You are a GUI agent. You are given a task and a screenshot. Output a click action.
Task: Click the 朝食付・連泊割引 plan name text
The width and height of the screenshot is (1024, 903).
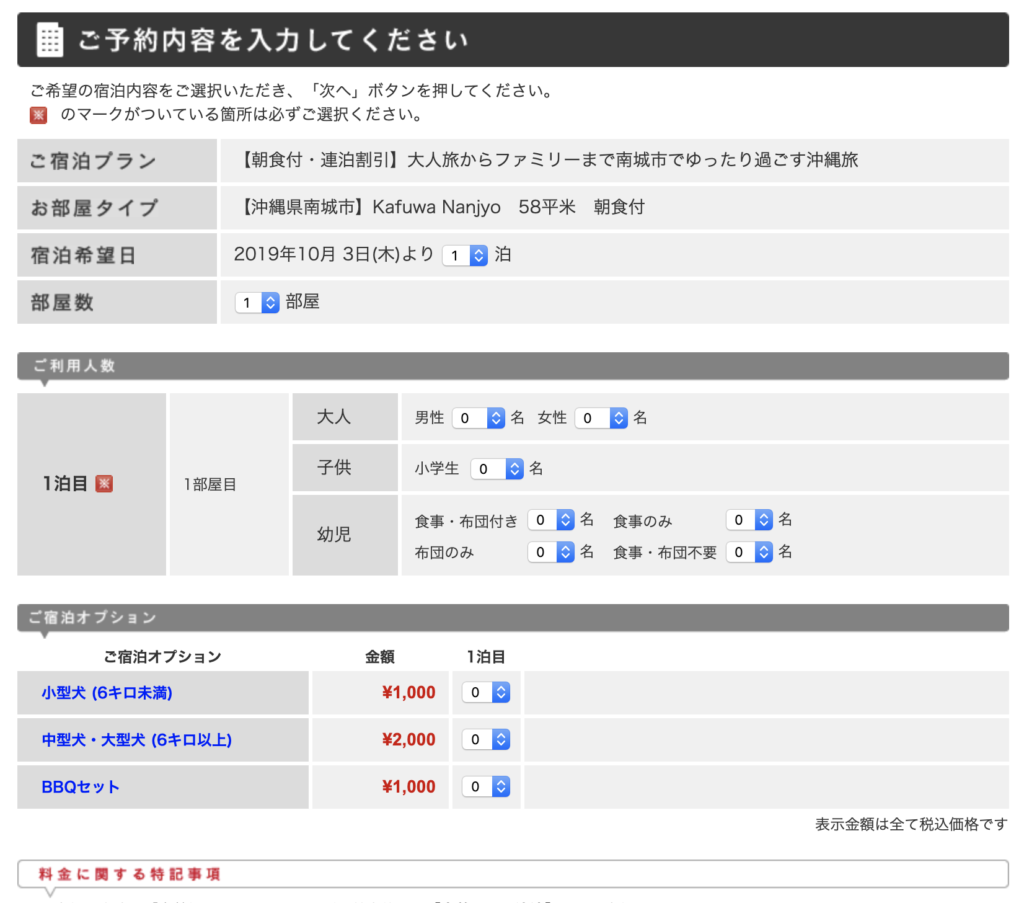pos(547,161)
